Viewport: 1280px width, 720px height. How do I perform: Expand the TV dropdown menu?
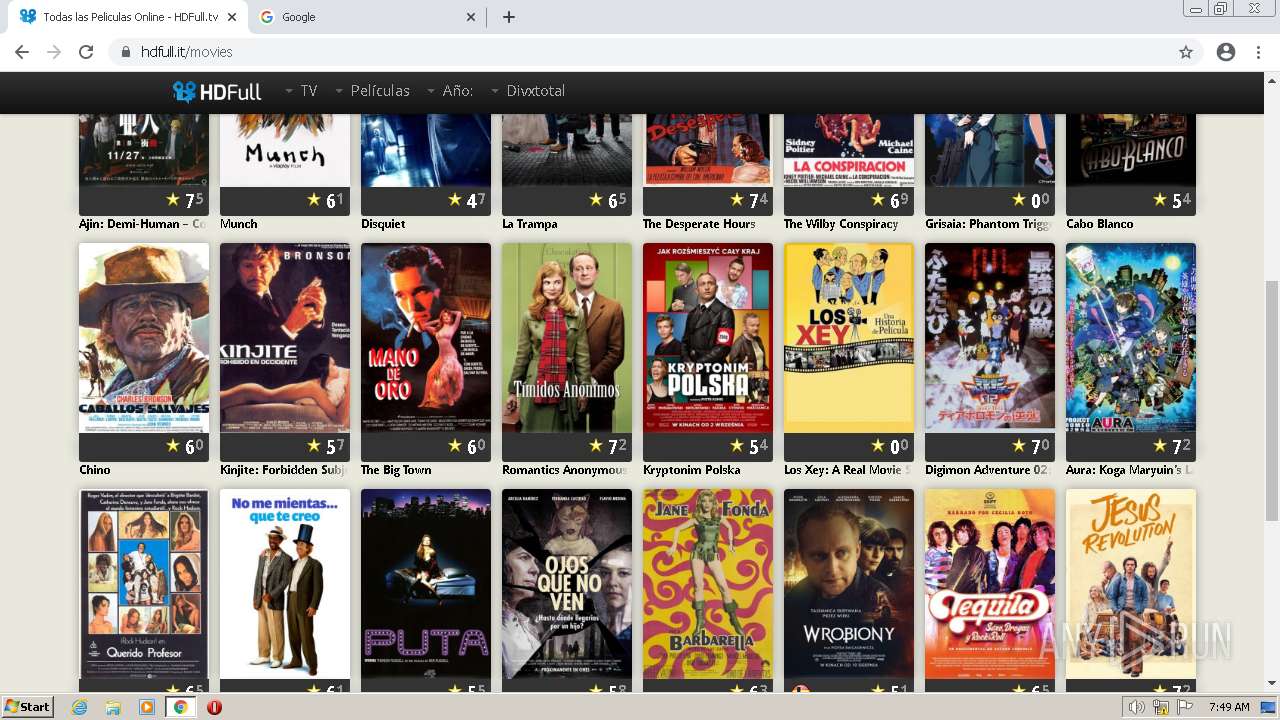pyautogui.click(x=301, y=91)
